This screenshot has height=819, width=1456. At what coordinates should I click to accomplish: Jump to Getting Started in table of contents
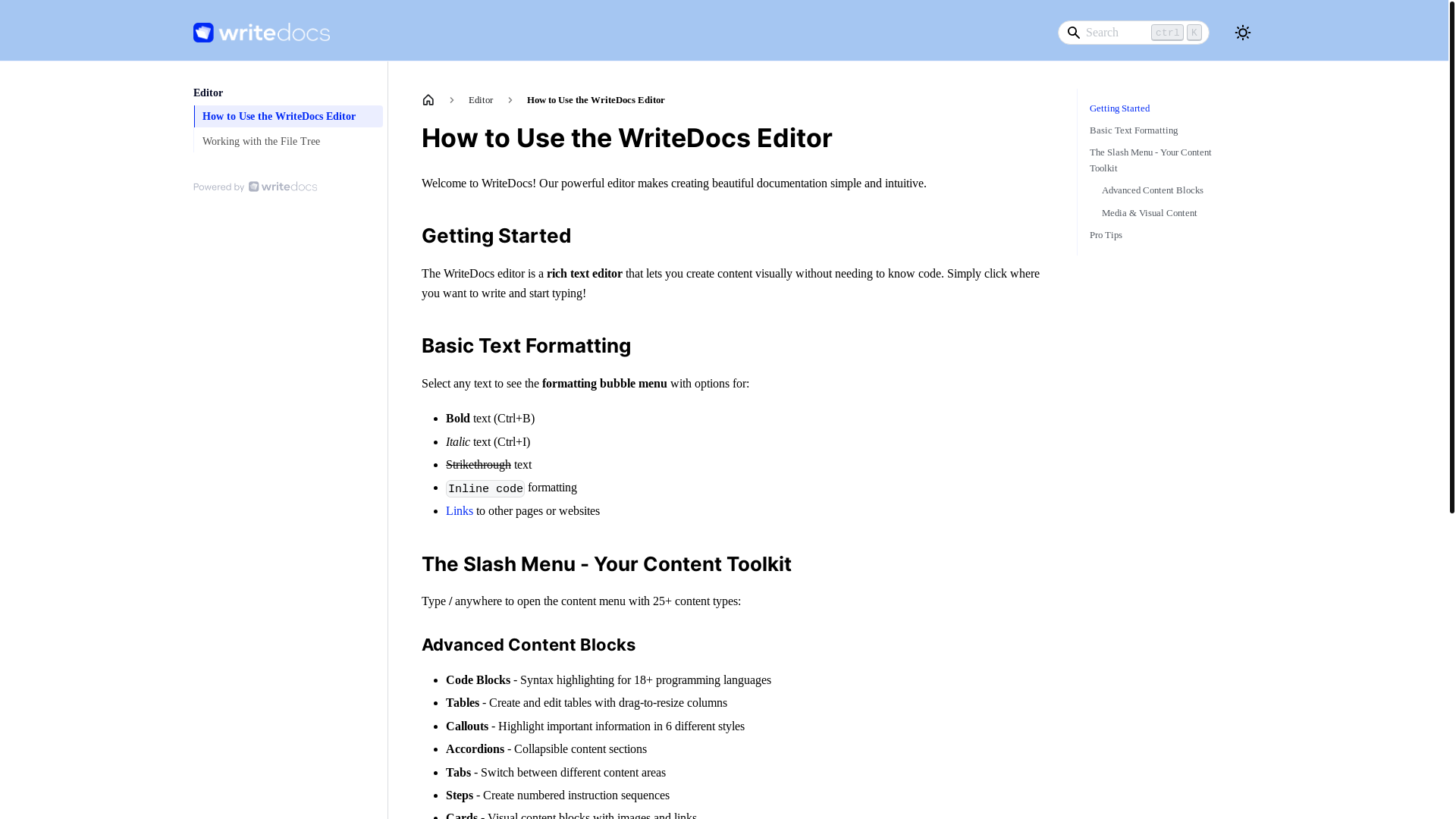pyautogui.click(x=1119, y=108)
